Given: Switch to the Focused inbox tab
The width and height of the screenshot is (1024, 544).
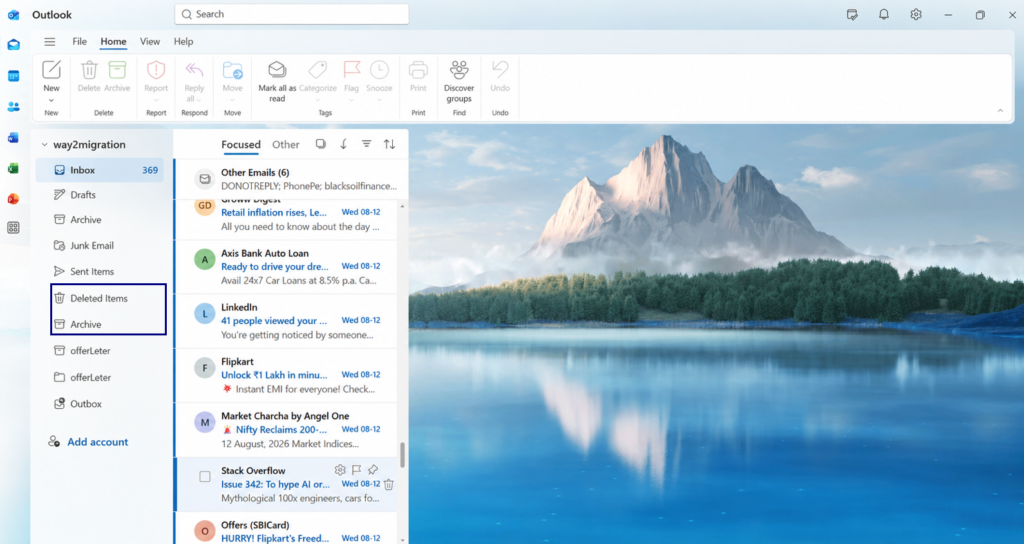Looking at the screenshot, I should [241, 144].
